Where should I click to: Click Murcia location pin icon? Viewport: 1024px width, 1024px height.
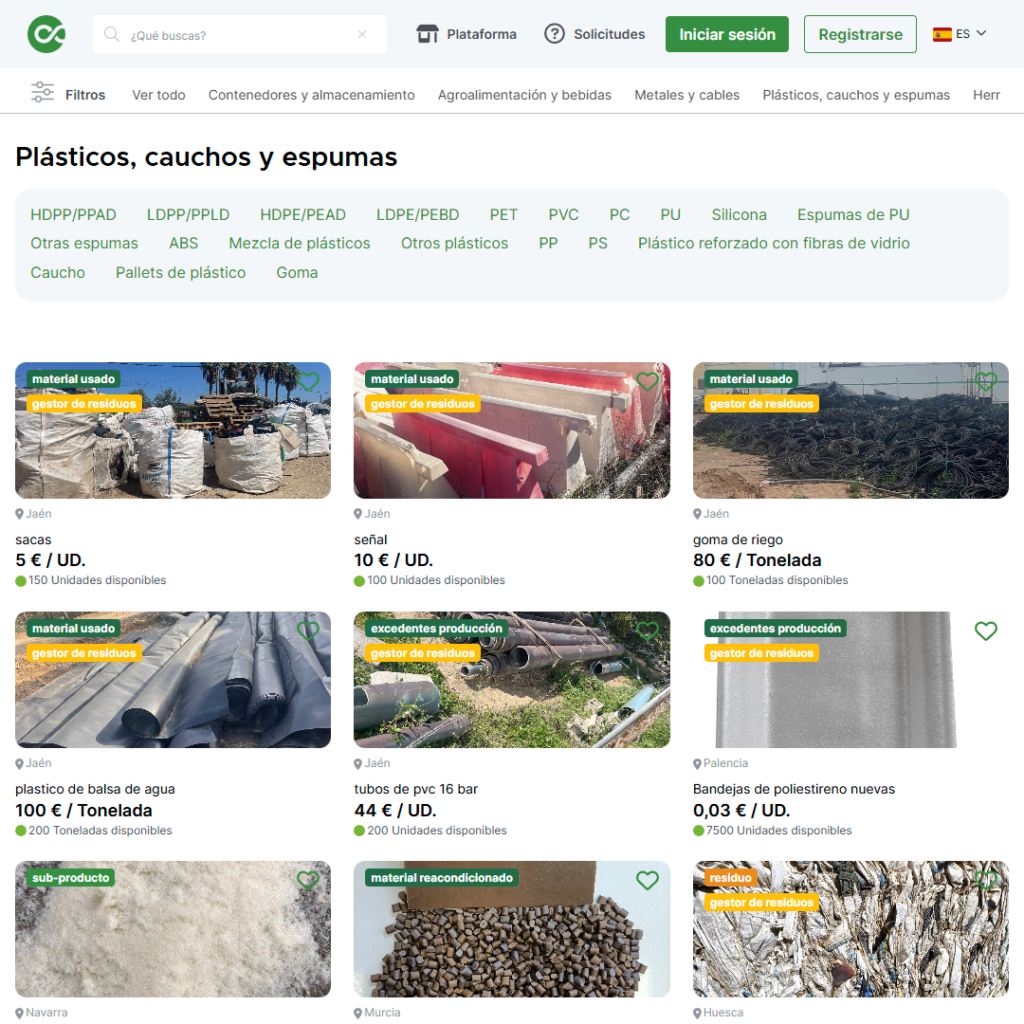tap(358, 1014)
